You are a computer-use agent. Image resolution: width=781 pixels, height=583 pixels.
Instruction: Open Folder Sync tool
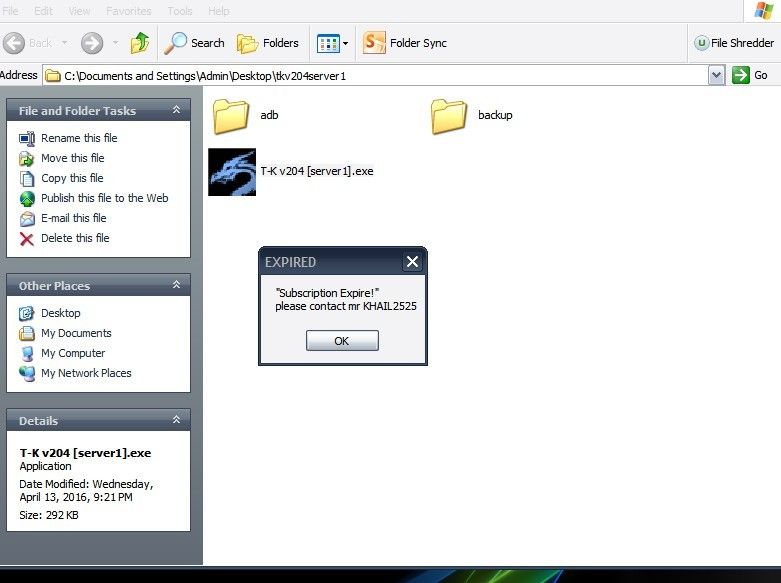coord(405,43)
